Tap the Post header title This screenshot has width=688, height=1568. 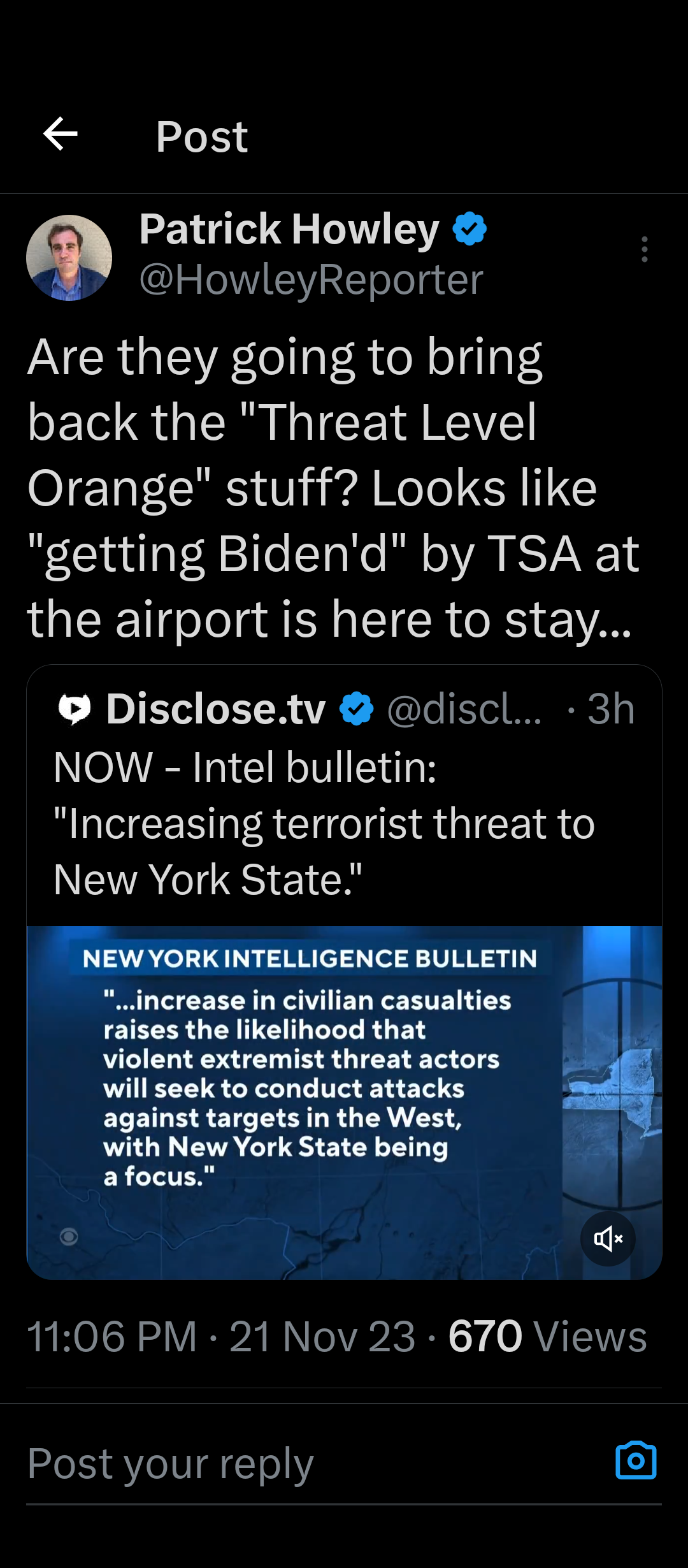click(x=202, y=136)
